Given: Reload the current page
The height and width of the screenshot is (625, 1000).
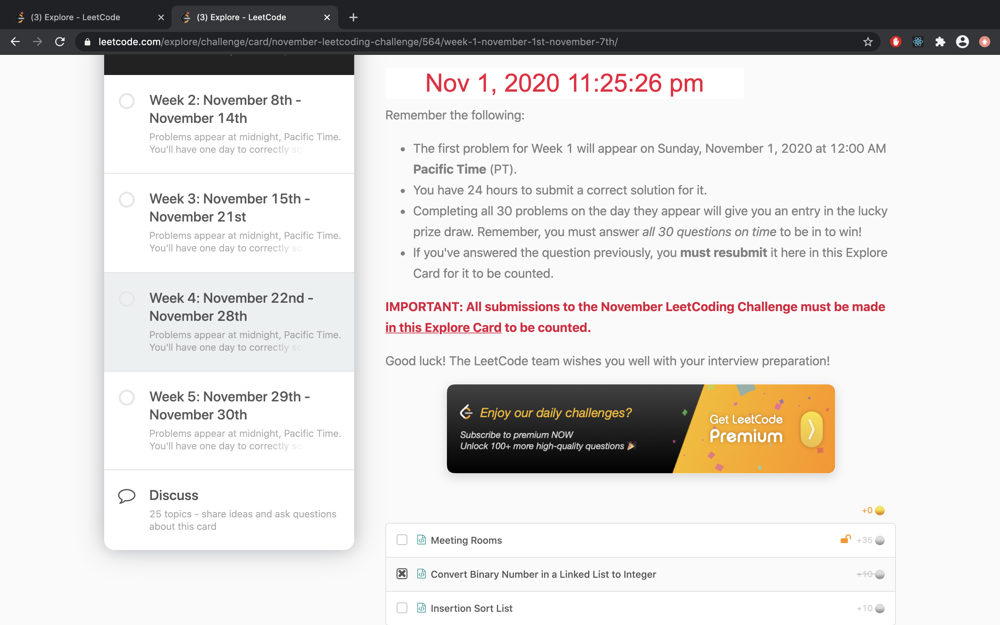Looking at the screenshot, I should (x=60, y=41).
